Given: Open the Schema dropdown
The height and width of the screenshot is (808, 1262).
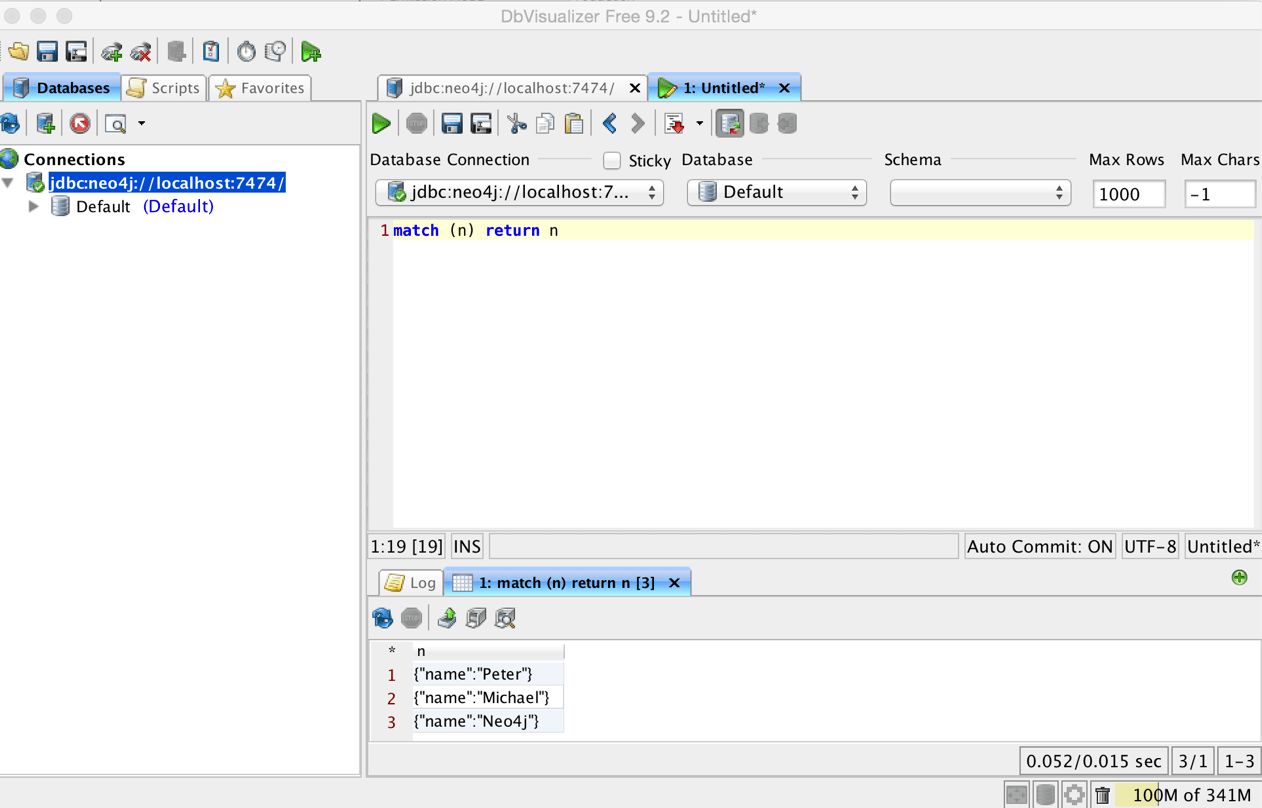Looking at the screenshot, I should (x=980, y=192).
